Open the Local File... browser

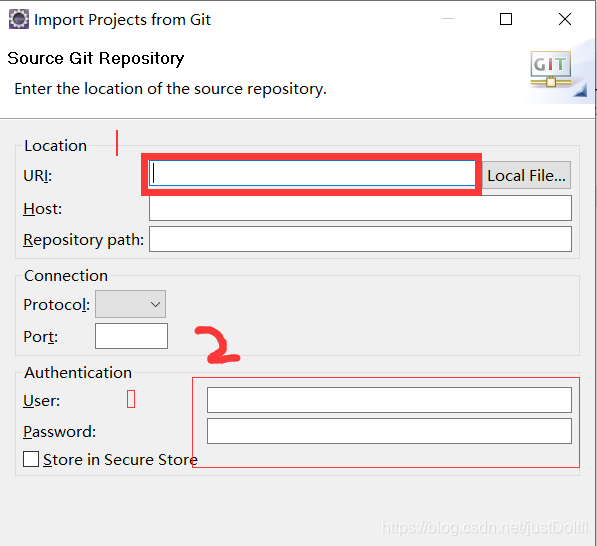click(526, 175)
